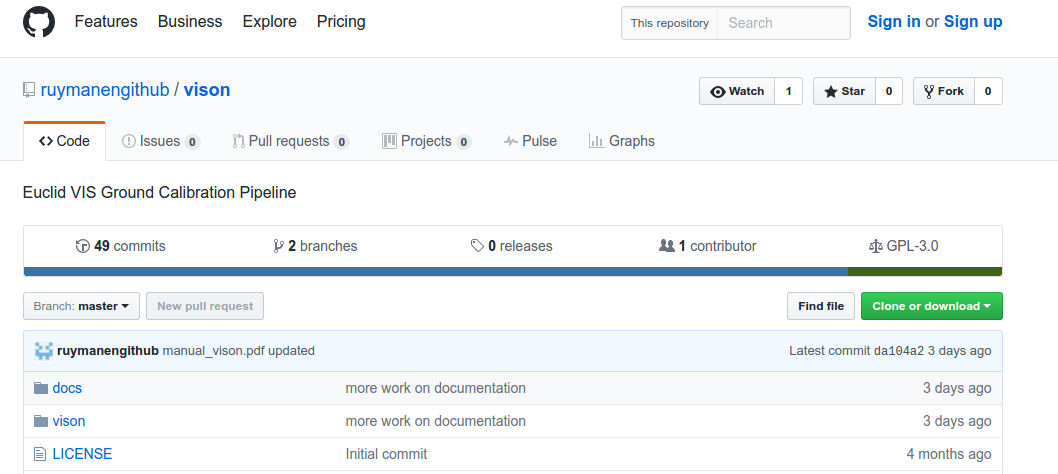Click the file icon for LICENSE

(40, 454)
